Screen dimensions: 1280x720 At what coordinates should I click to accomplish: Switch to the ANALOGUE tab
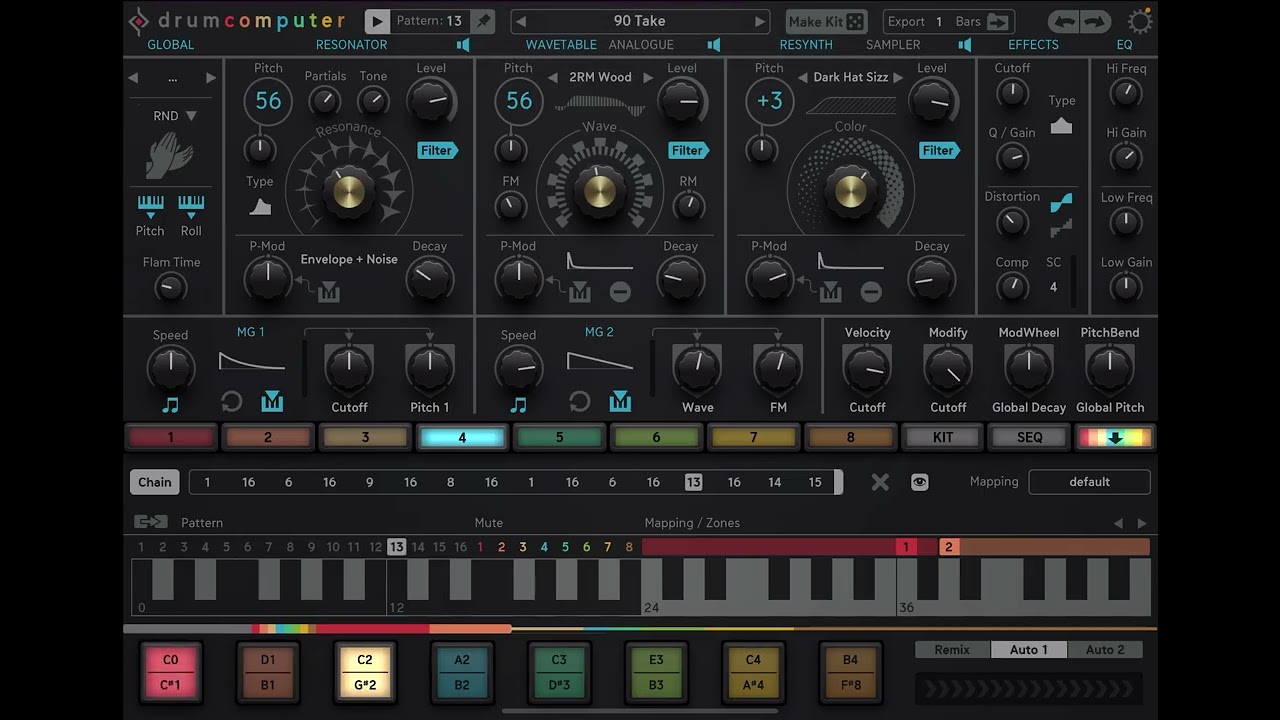641,45
